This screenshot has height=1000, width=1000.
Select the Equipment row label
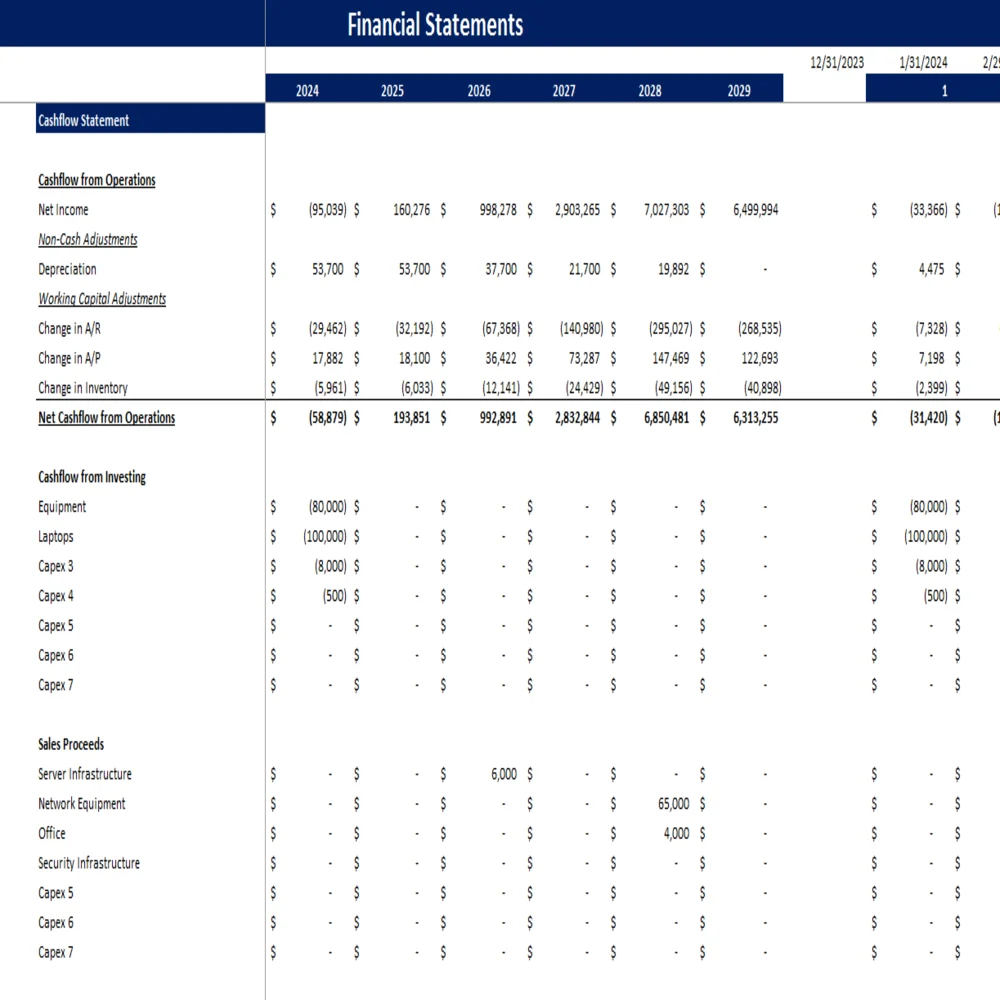pyautogui.click(x=62, y=507)
